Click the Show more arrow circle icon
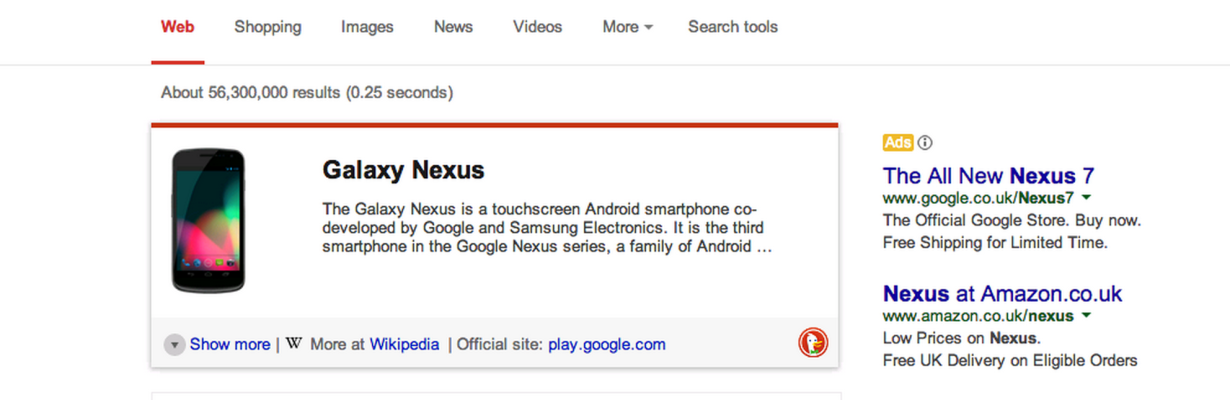Screen dimensions: 1230x400 click(175, 345)
